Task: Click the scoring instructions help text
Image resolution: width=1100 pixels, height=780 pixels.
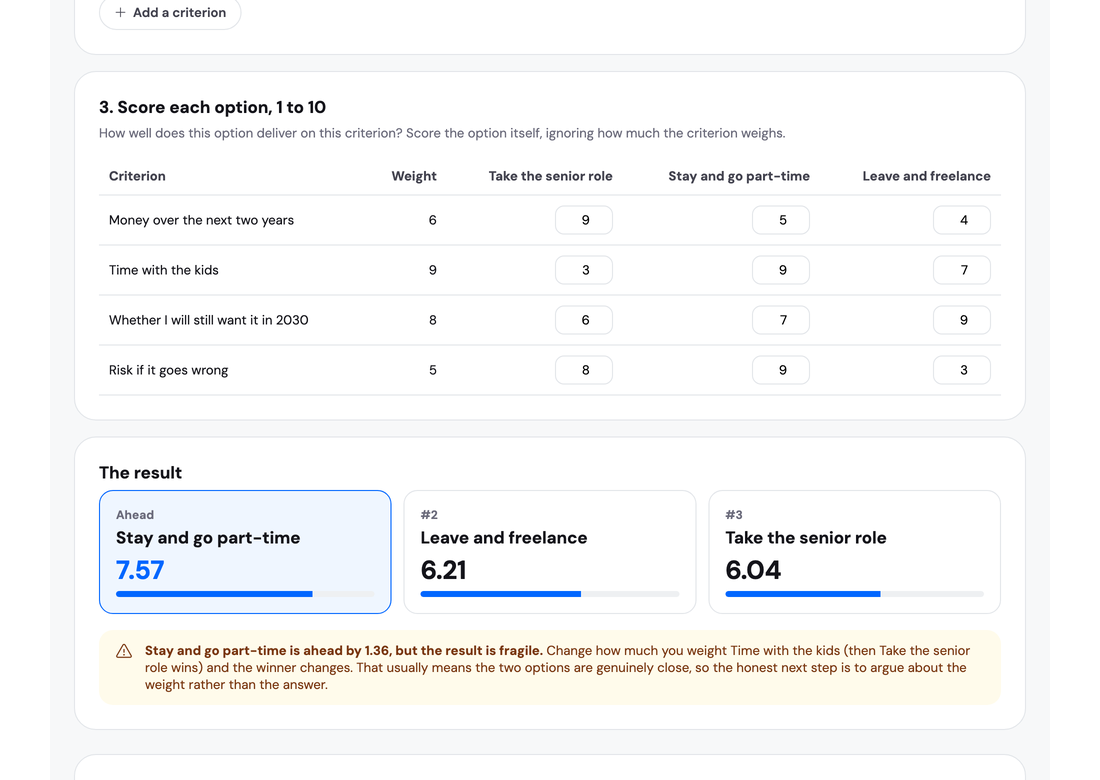Action: (442, 133)
